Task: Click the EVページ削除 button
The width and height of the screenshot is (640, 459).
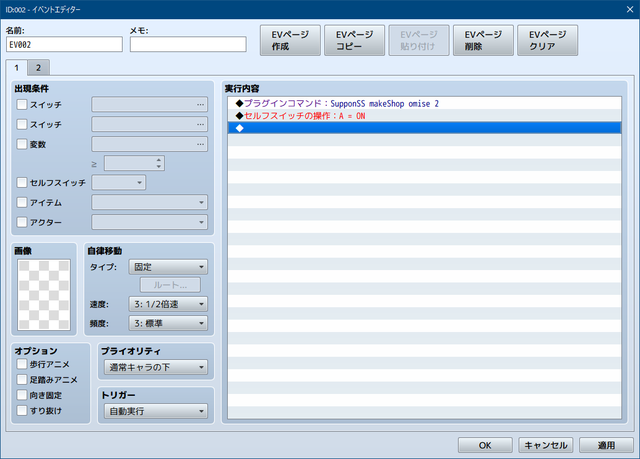Action: point(483,40)
